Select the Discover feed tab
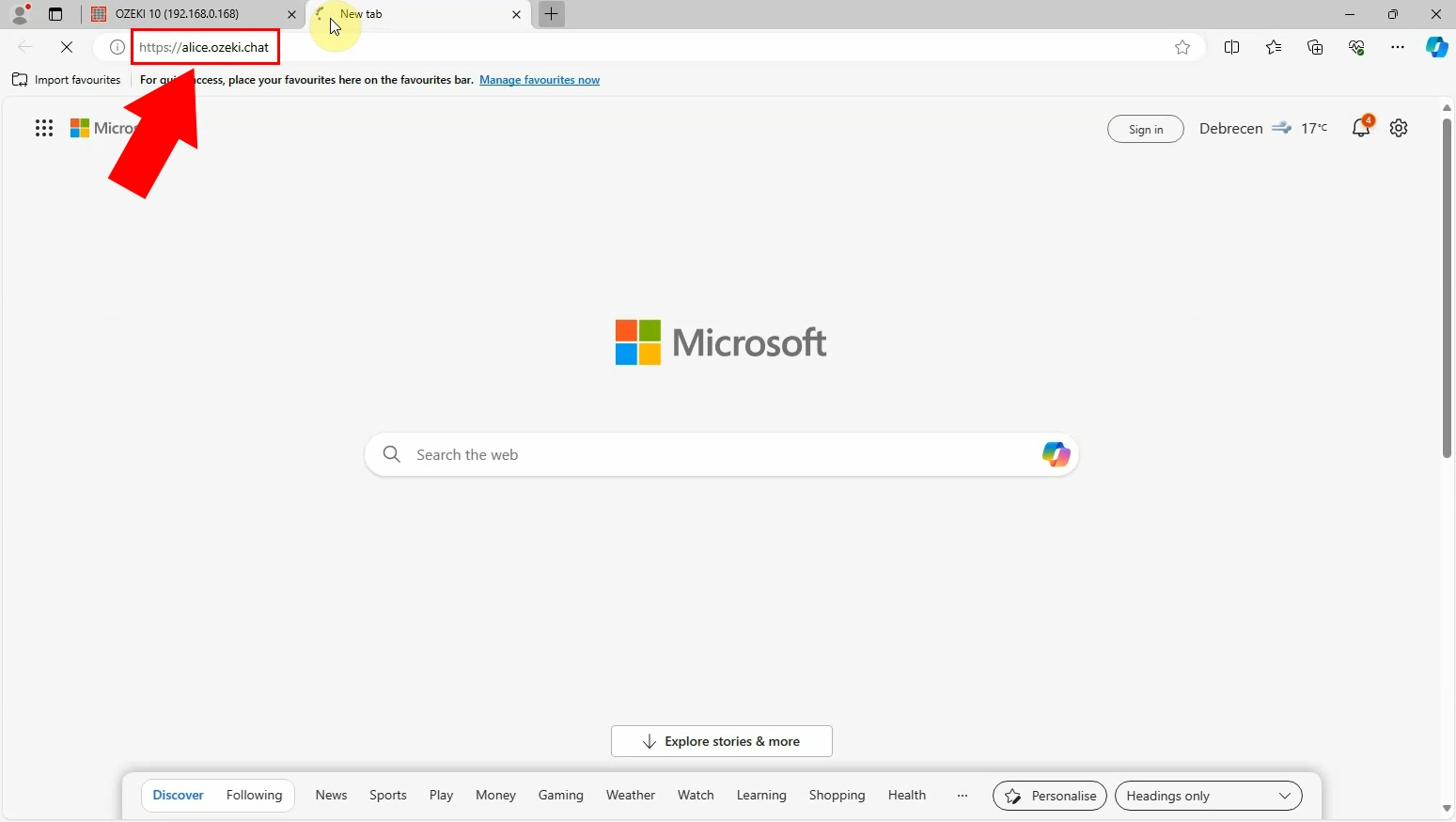Viewport: 1456px width, 822px height. pos(179,795)
